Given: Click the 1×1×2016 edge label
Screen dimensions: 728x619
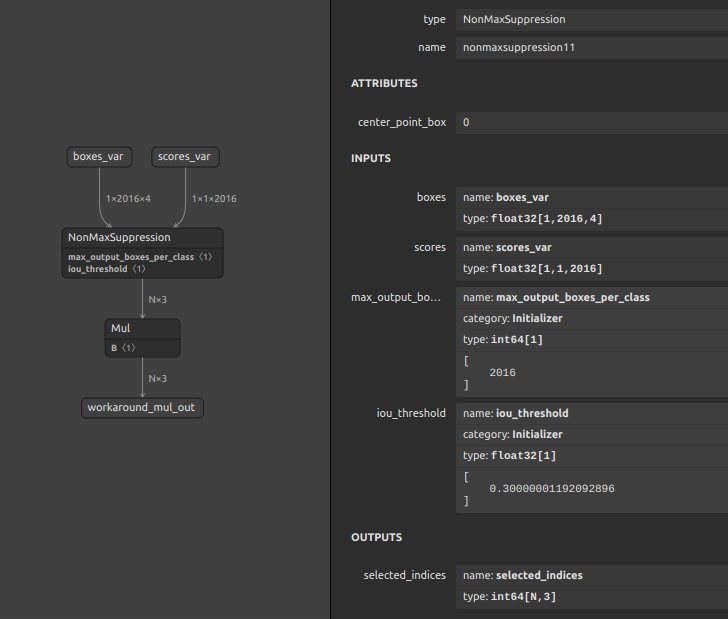Looking at the screenshot, I should [x=214, y=199].
